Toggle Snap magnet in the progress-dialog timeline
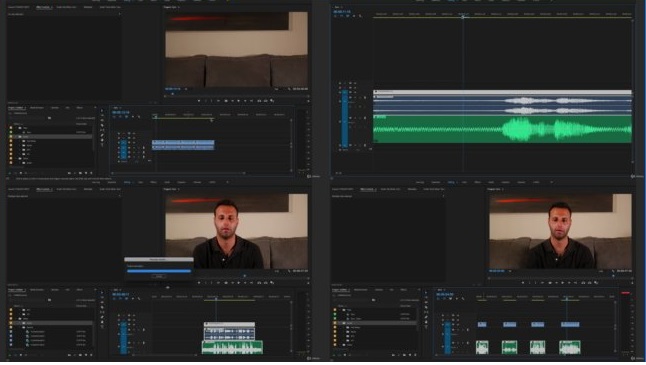Screen dimensions: 646x365 [120, 298]
